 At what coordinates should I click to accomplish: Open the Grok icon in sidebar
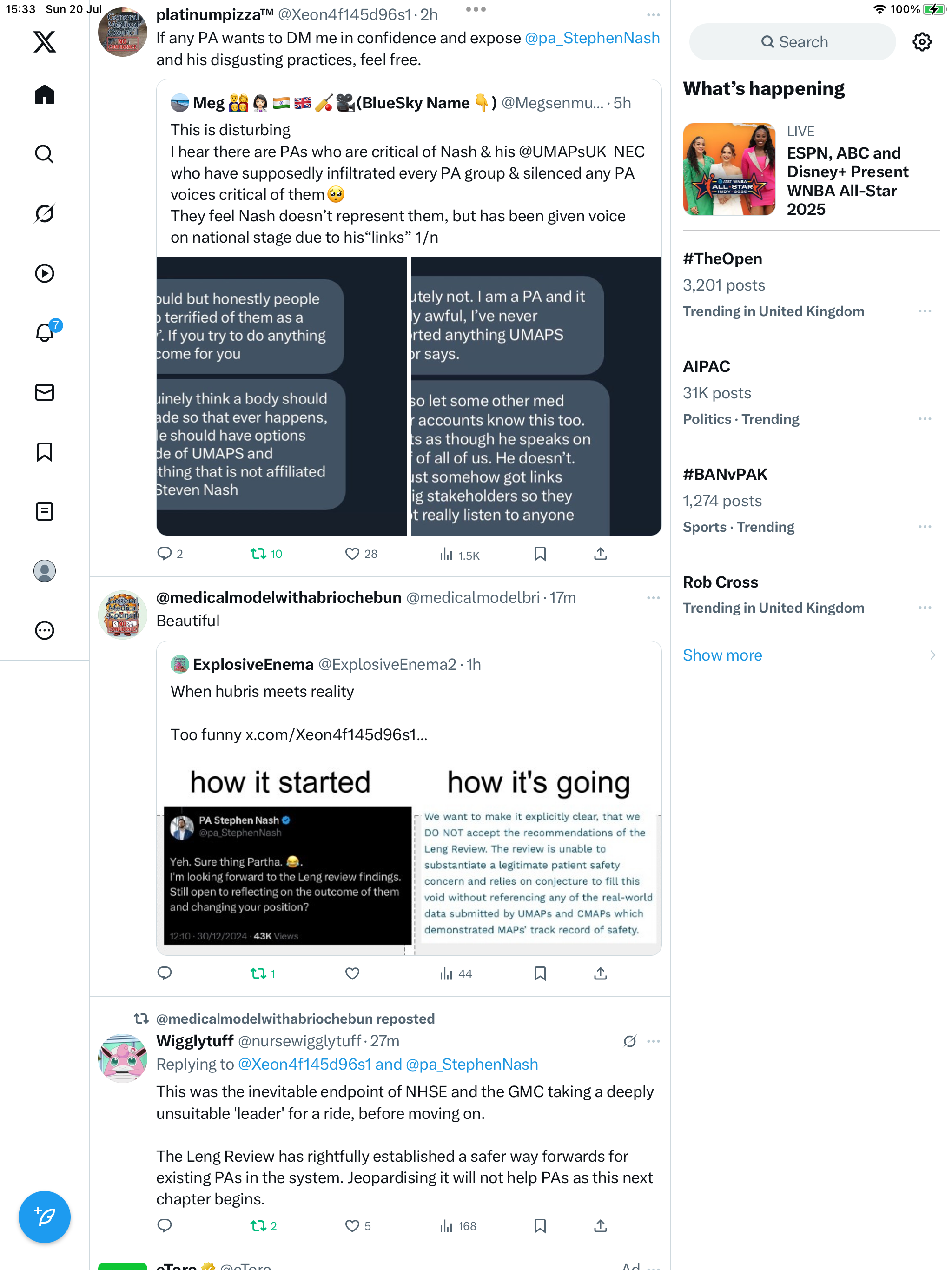(x=44, y=213)
